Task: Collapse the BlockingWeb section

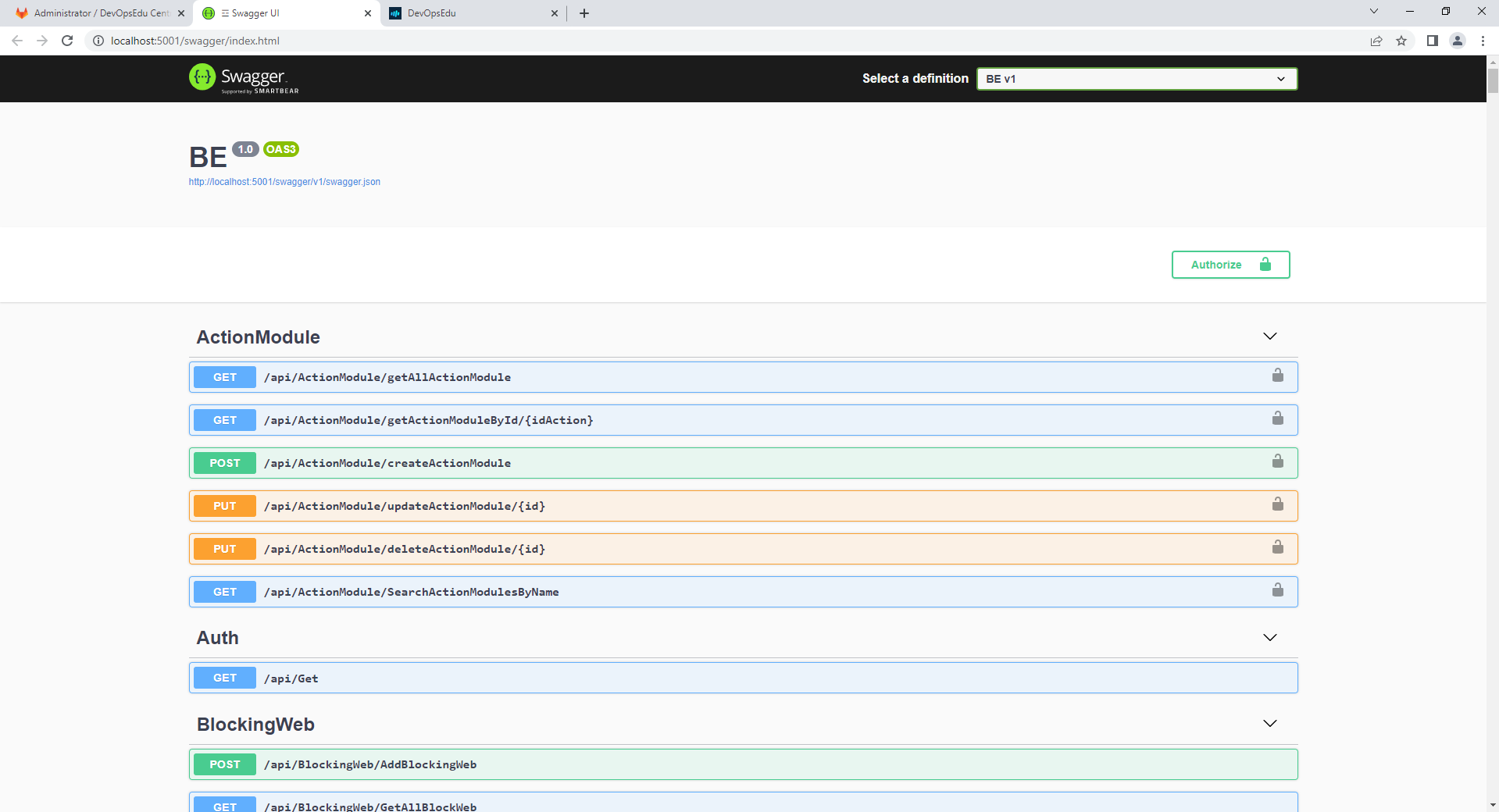Action: [1270, 723]
